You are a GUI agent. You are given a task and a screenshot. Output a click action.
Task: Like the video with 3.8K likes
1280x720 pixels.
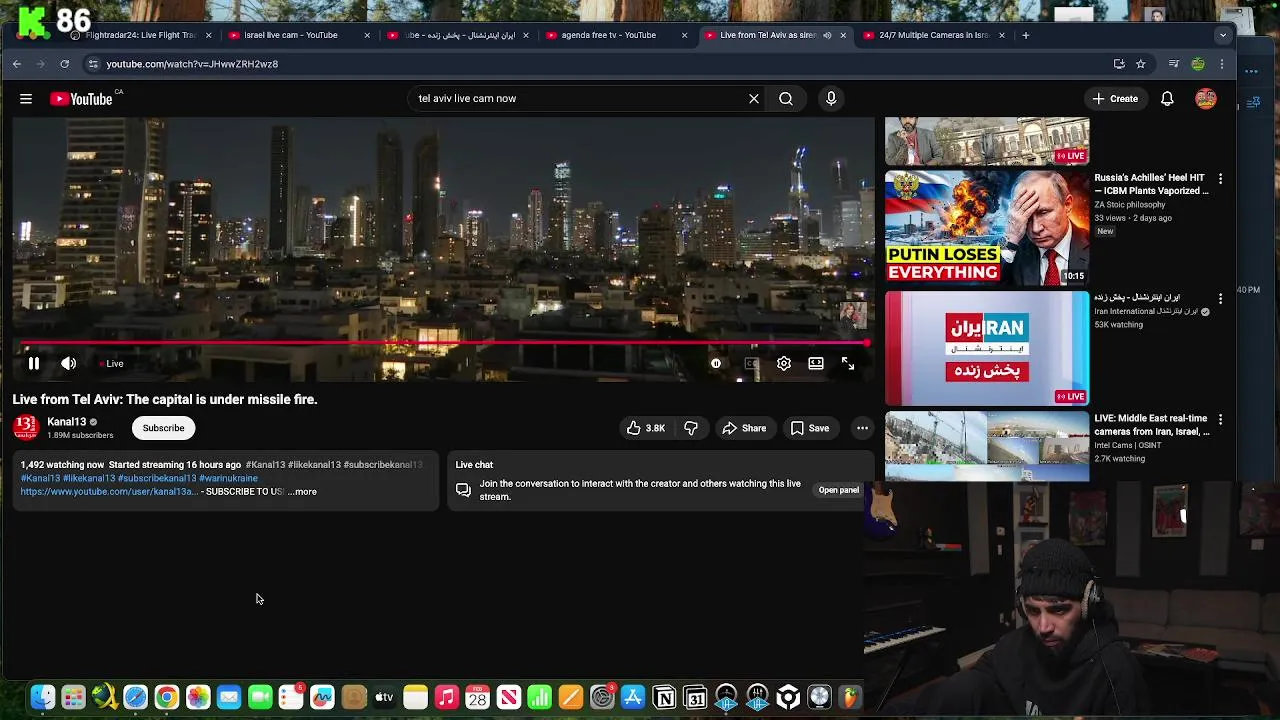[x=645, y=428]
